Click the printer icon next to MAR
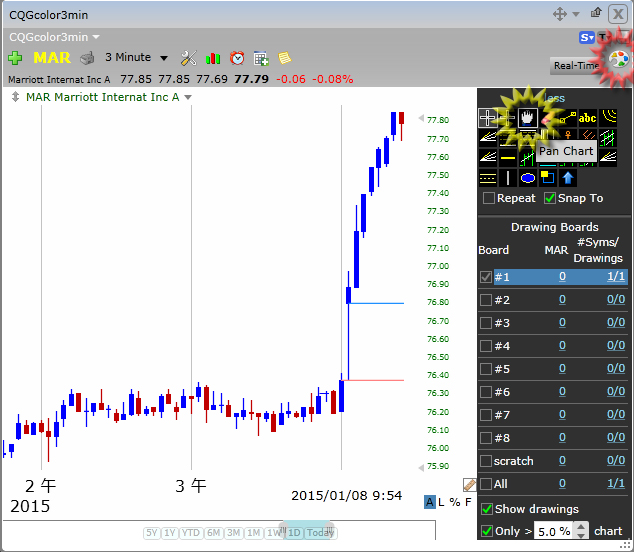Screen dimensions: 634x552 (87, 58)
